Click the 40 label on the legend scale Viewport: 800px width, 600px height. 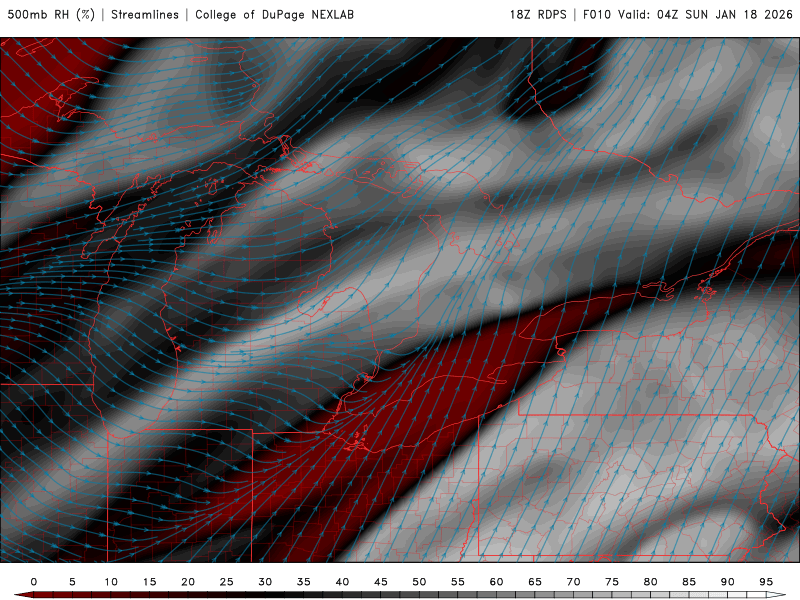[342, 582]
